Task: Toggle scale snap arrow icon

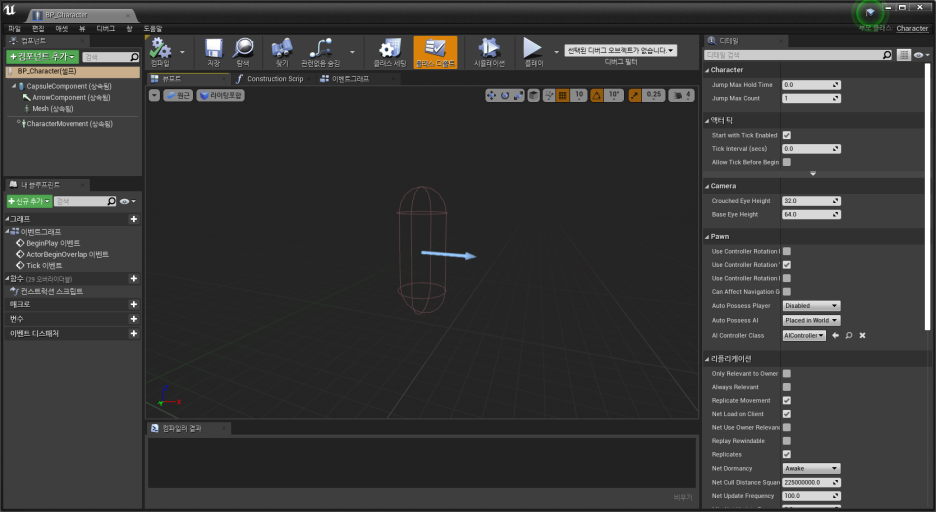Action: 635,95
